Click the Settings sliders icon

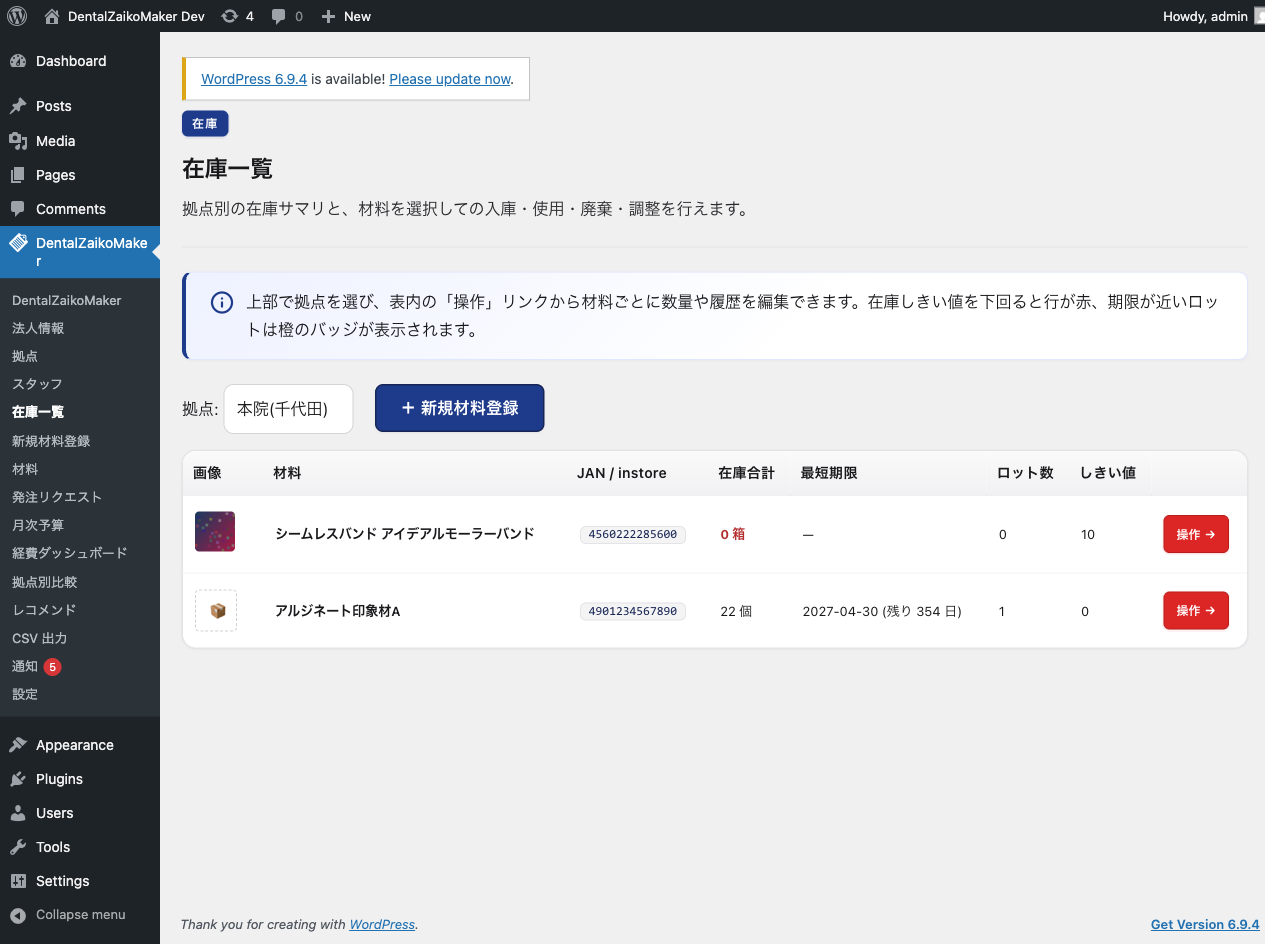18,881
